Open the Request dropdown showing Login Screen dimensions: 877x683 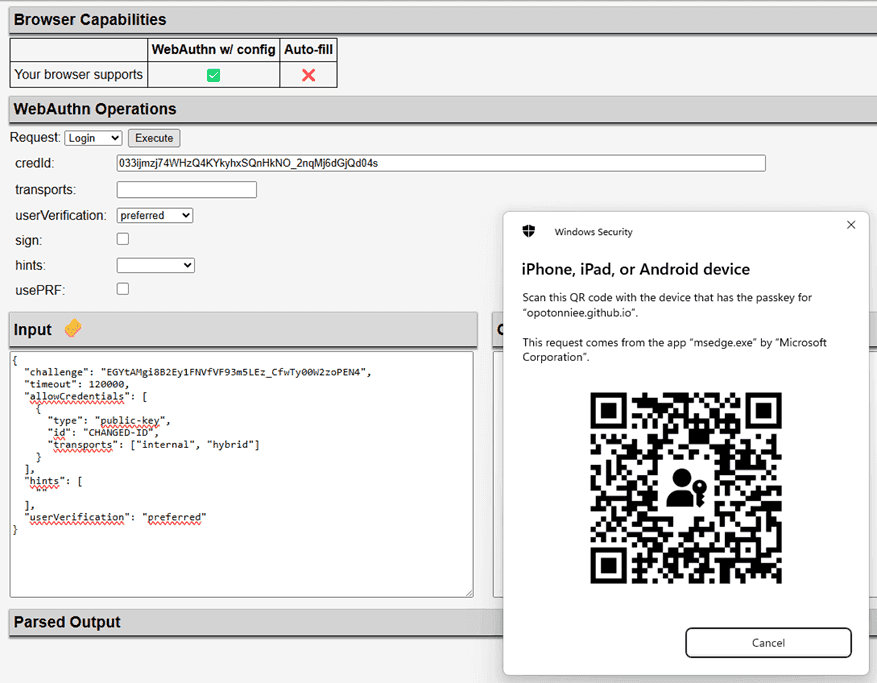(93, 138)
